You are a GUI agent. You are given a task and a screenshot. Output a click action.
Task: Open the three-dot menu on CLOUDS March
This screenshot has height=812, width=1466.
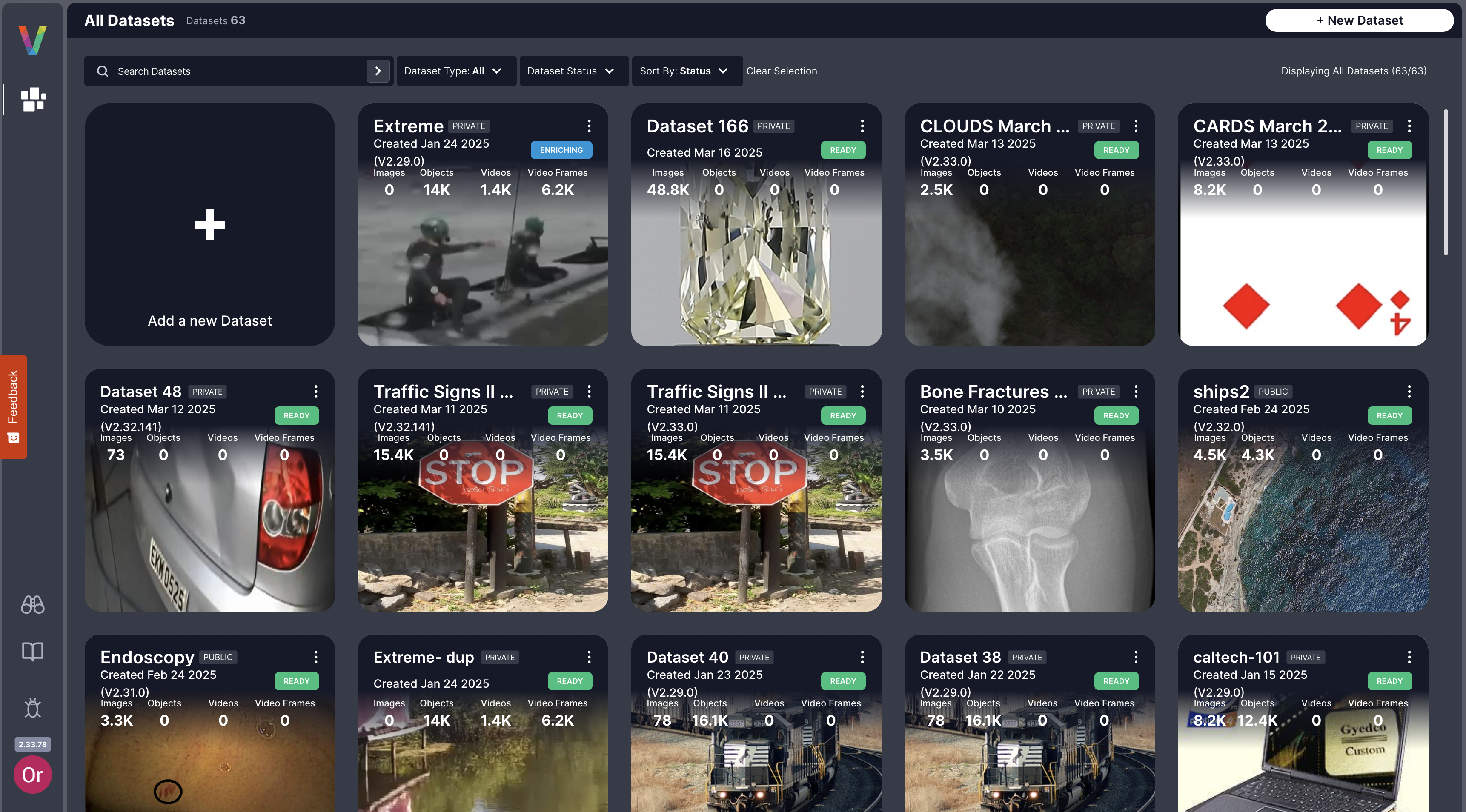(1136, 126)
